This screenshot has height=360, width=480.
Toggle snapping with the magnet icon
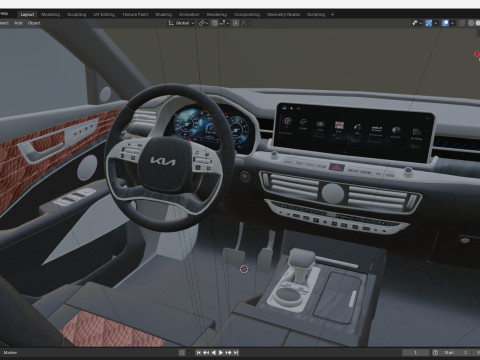click(215, 23)
